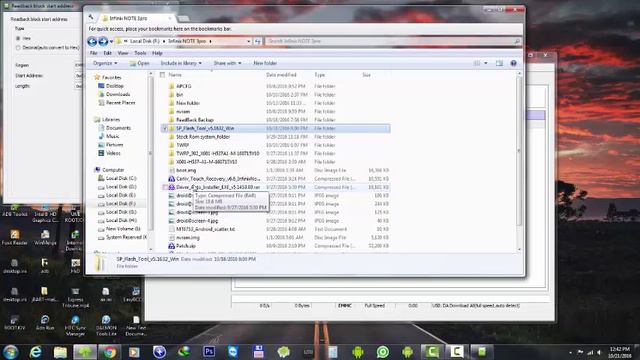The height and width of the screenshot is (360, 640).
Task: Show hidden tray icons arrow
Action: (x=570, y=352)
